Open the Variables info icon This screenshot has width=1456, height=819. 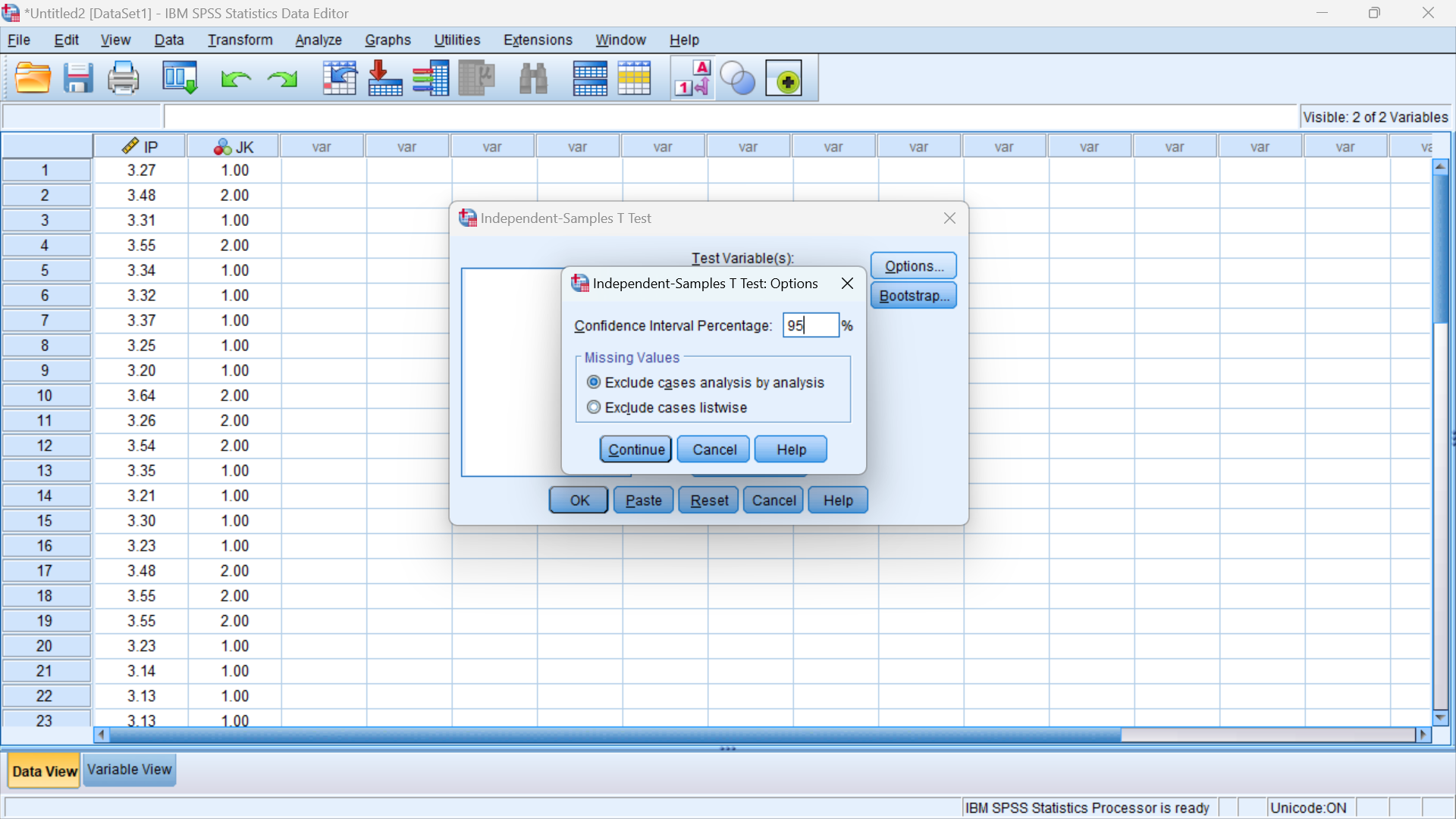tap(431, 79)
